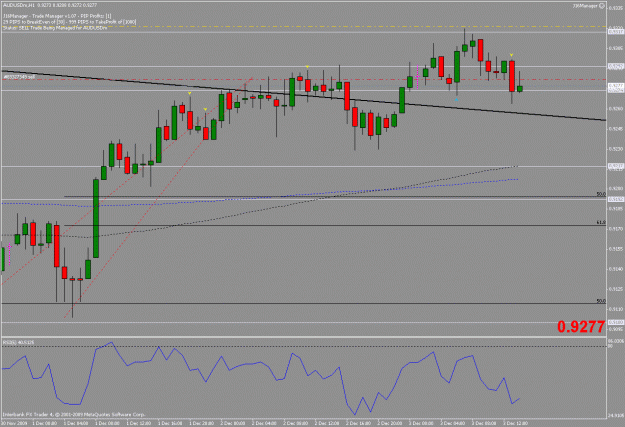Image resolution: width=625 pixels, height=427 pixels.
Task: Click the 'SELL Trade Being Managed' status line
Action: pyautogui.click(x=55, y=28)
